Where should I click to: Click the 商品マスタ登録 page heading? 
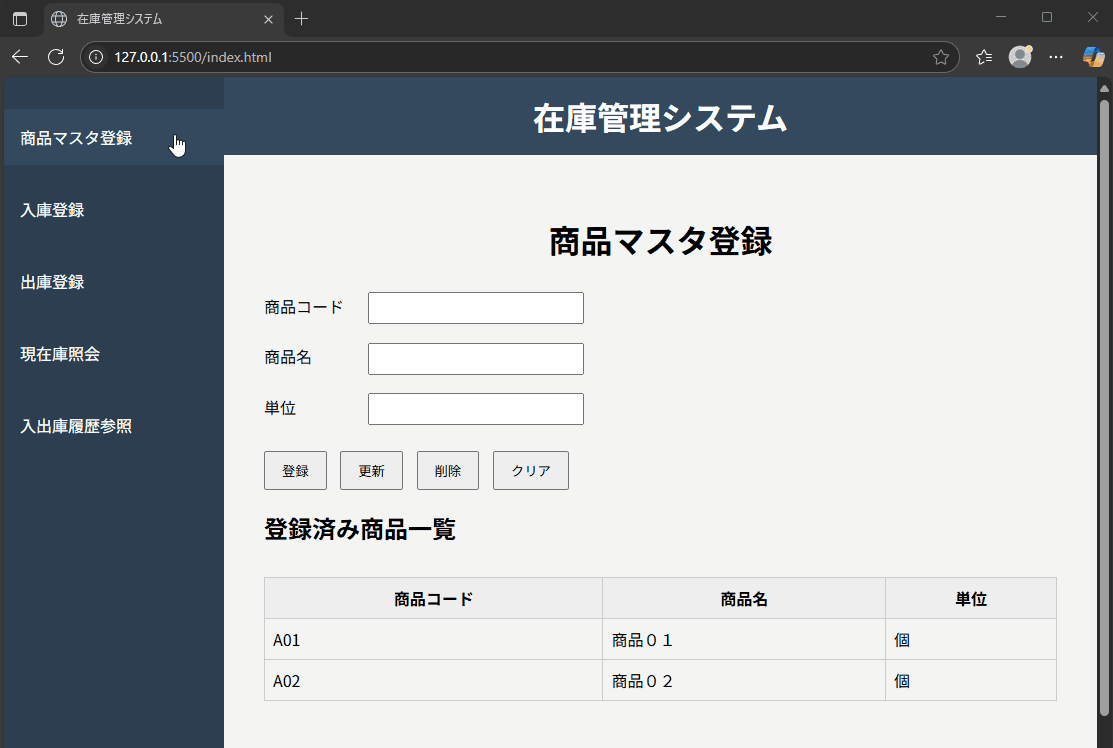pos(660,241)
